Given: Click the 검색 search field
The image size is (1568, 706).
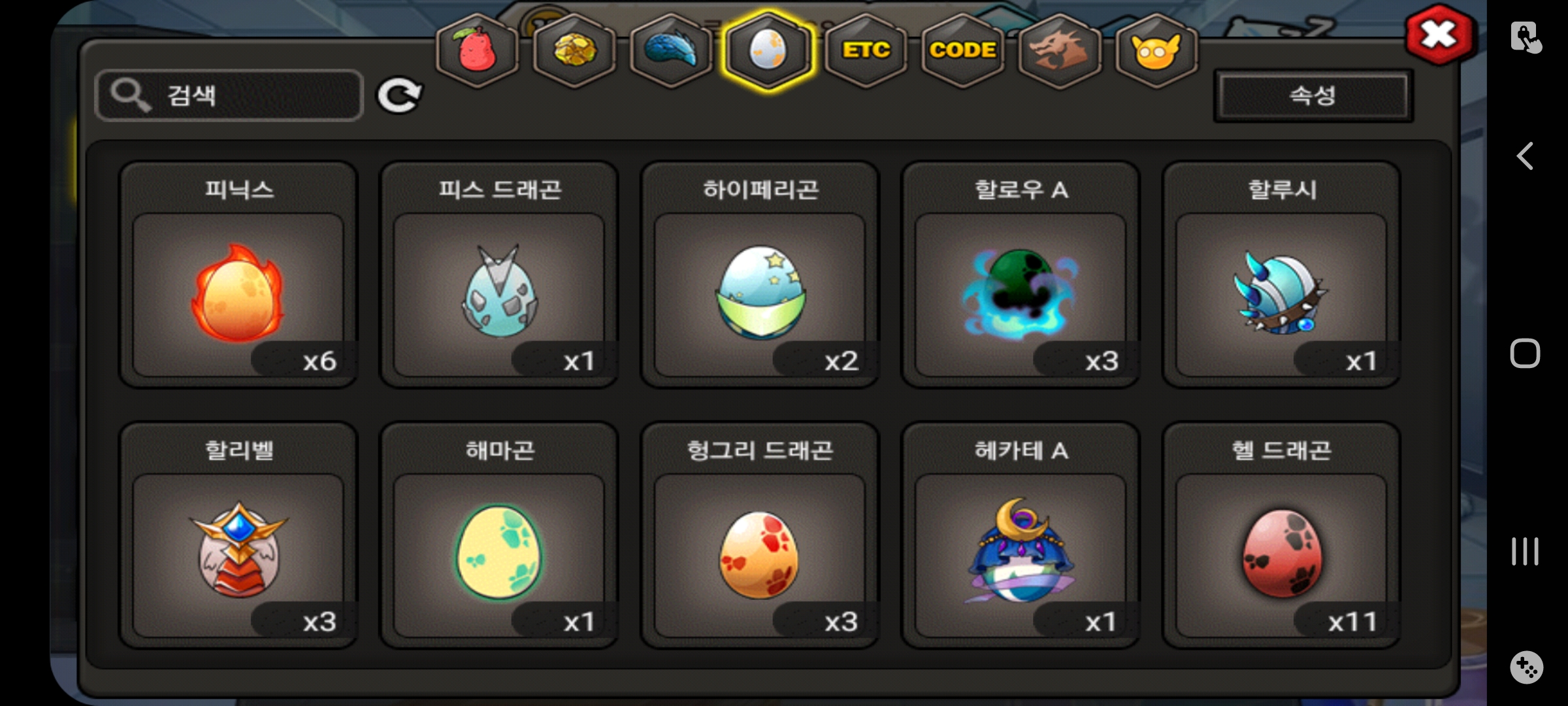Looking at the screenshot, I should (229, 95).
